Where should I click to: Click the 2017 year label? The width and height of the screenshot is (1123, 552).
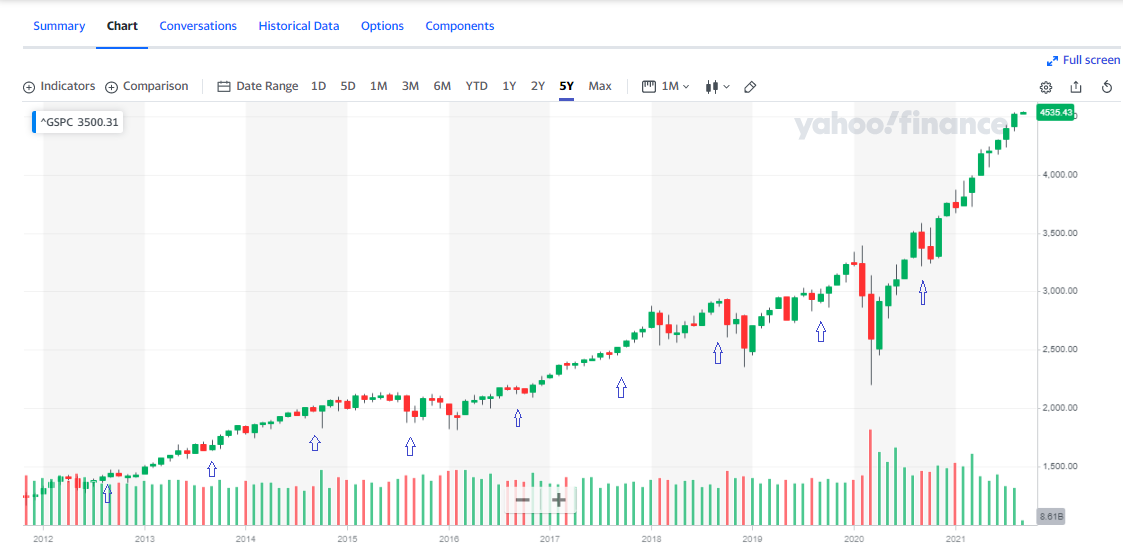pyautogui.click(x=549, y=537)
